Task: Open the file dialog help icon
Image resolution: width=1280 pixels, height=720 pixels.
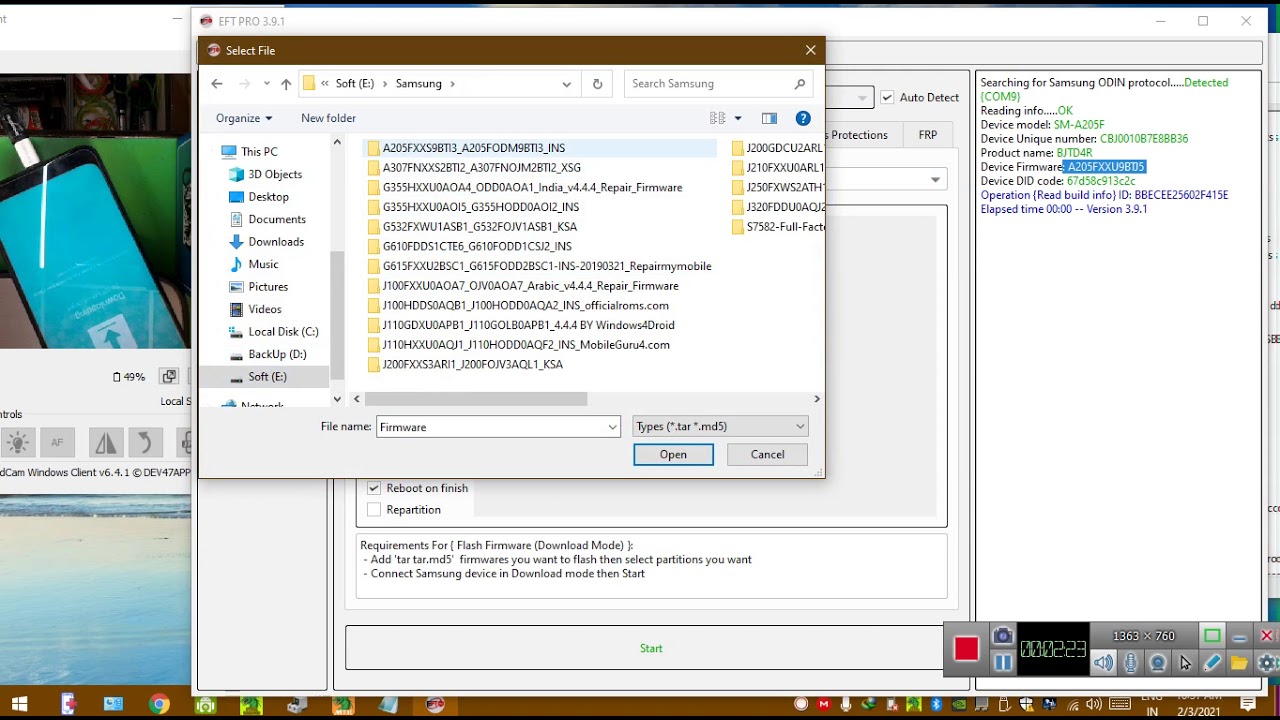Action: click(803, 118)
